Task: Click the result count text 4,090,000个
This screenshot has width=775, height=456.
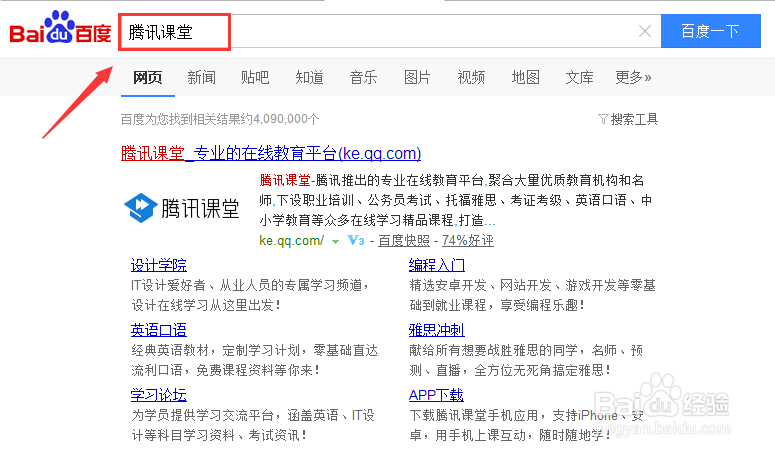Action: [x=286, y=119]
